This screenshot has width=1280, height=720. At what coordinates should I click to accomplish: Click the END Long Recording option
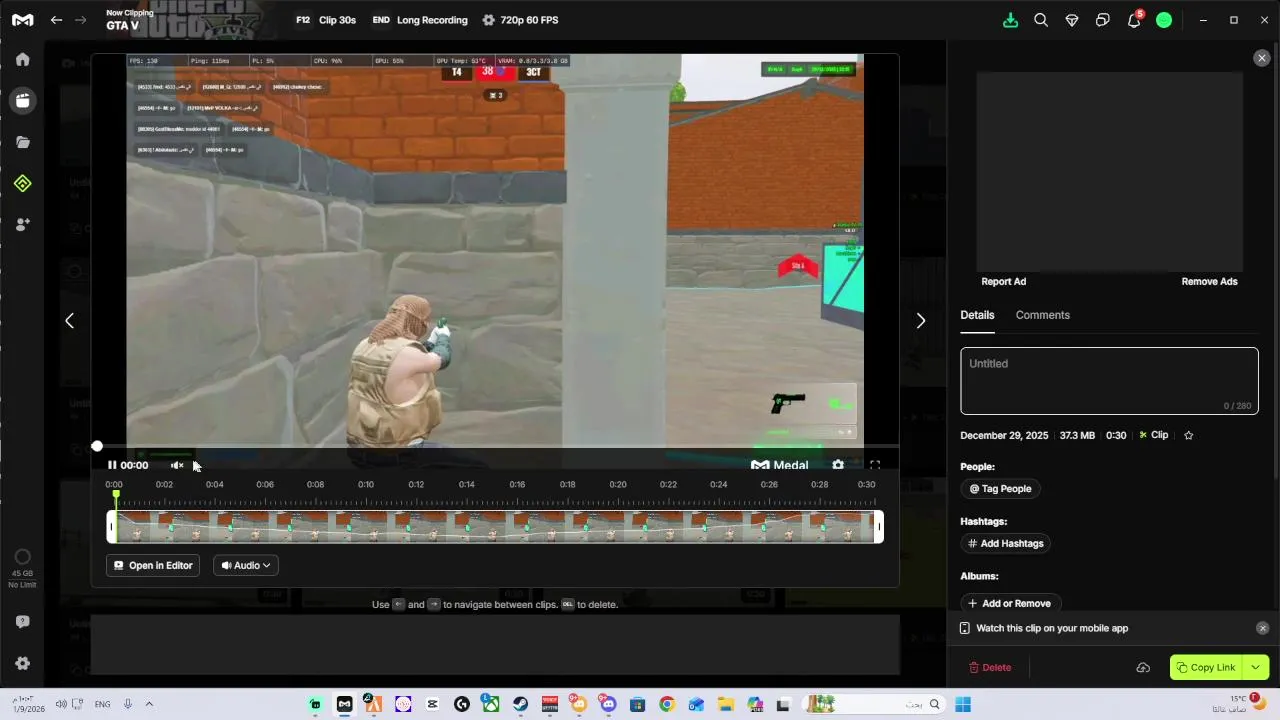[420, 20]
